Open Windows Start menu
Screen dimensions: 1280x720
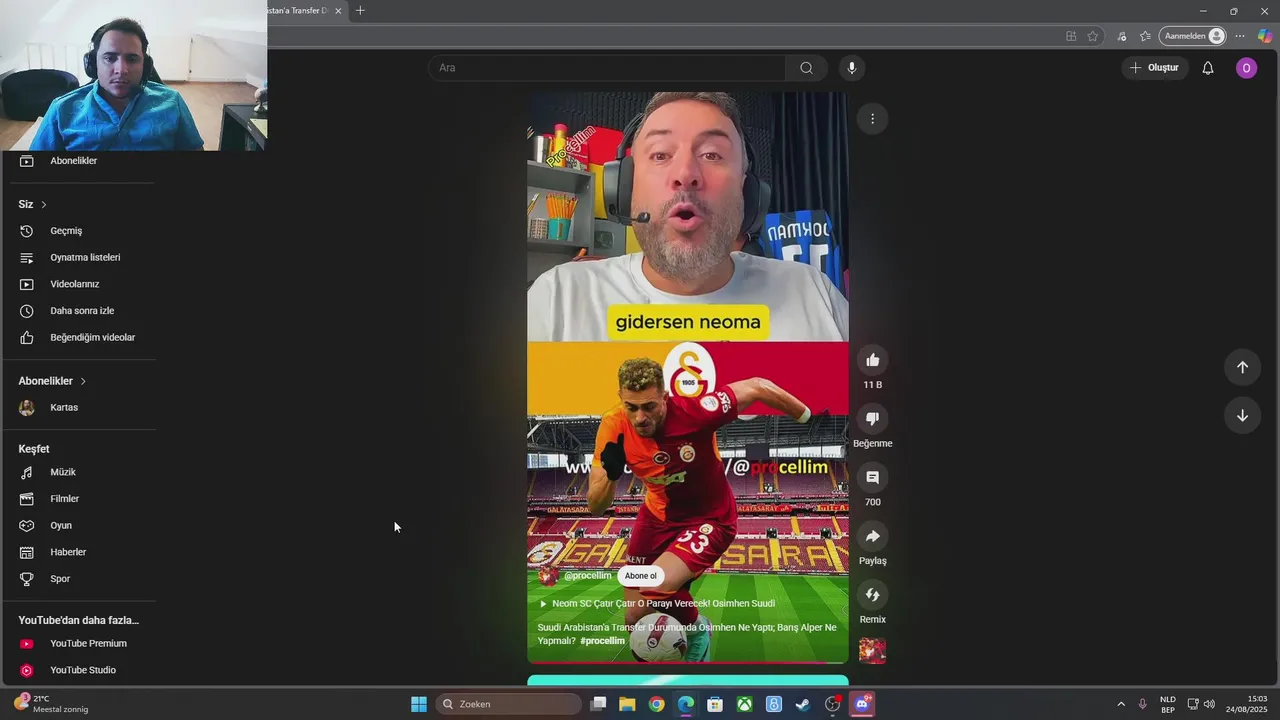419,704
